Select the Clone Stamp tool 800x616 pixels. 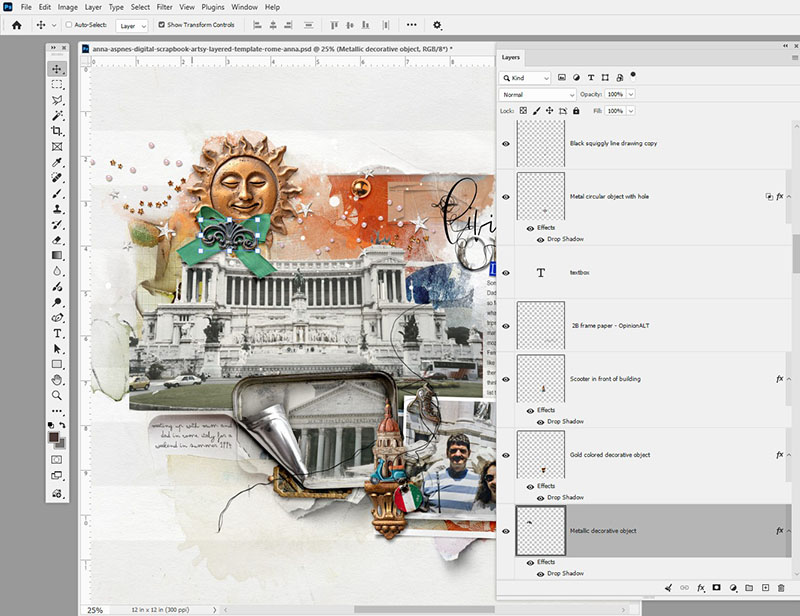(57, 209)
